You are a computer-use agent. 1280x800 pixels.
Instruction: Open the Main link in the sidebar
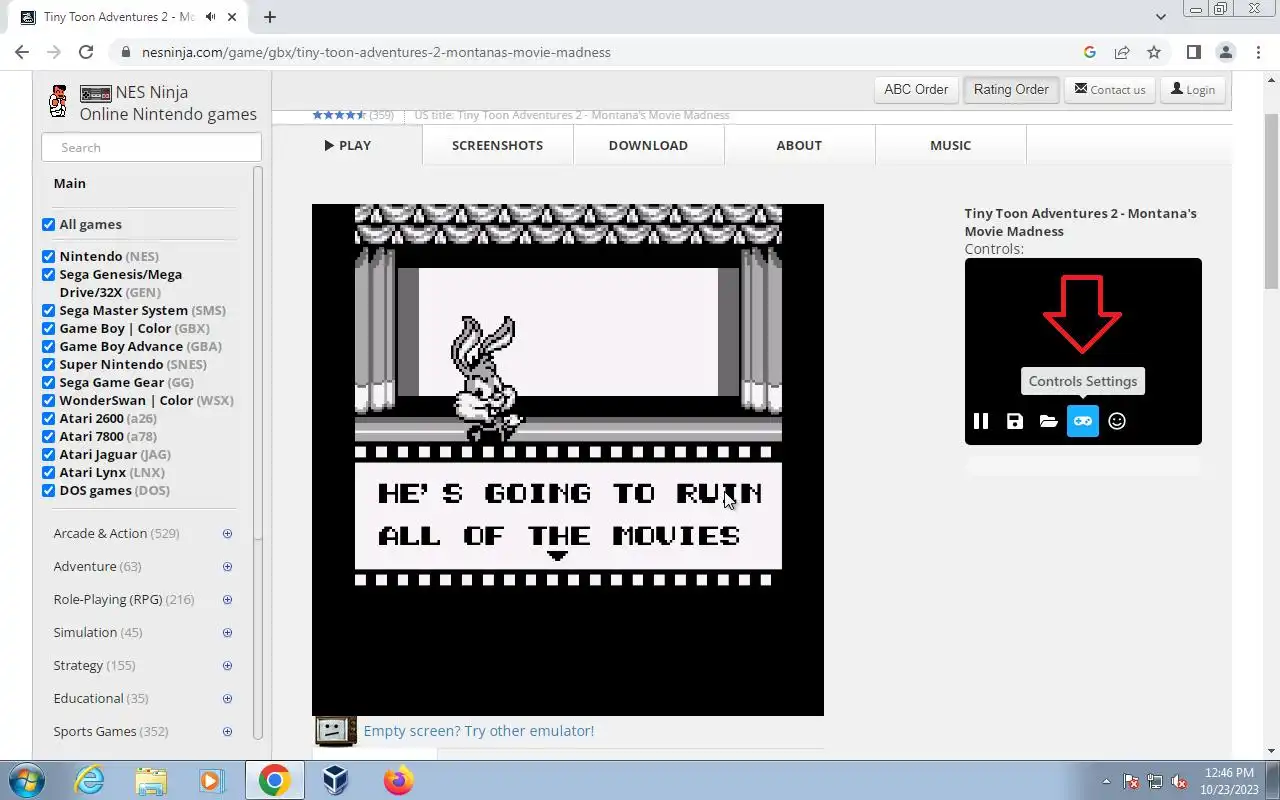(x=70, y=183)
